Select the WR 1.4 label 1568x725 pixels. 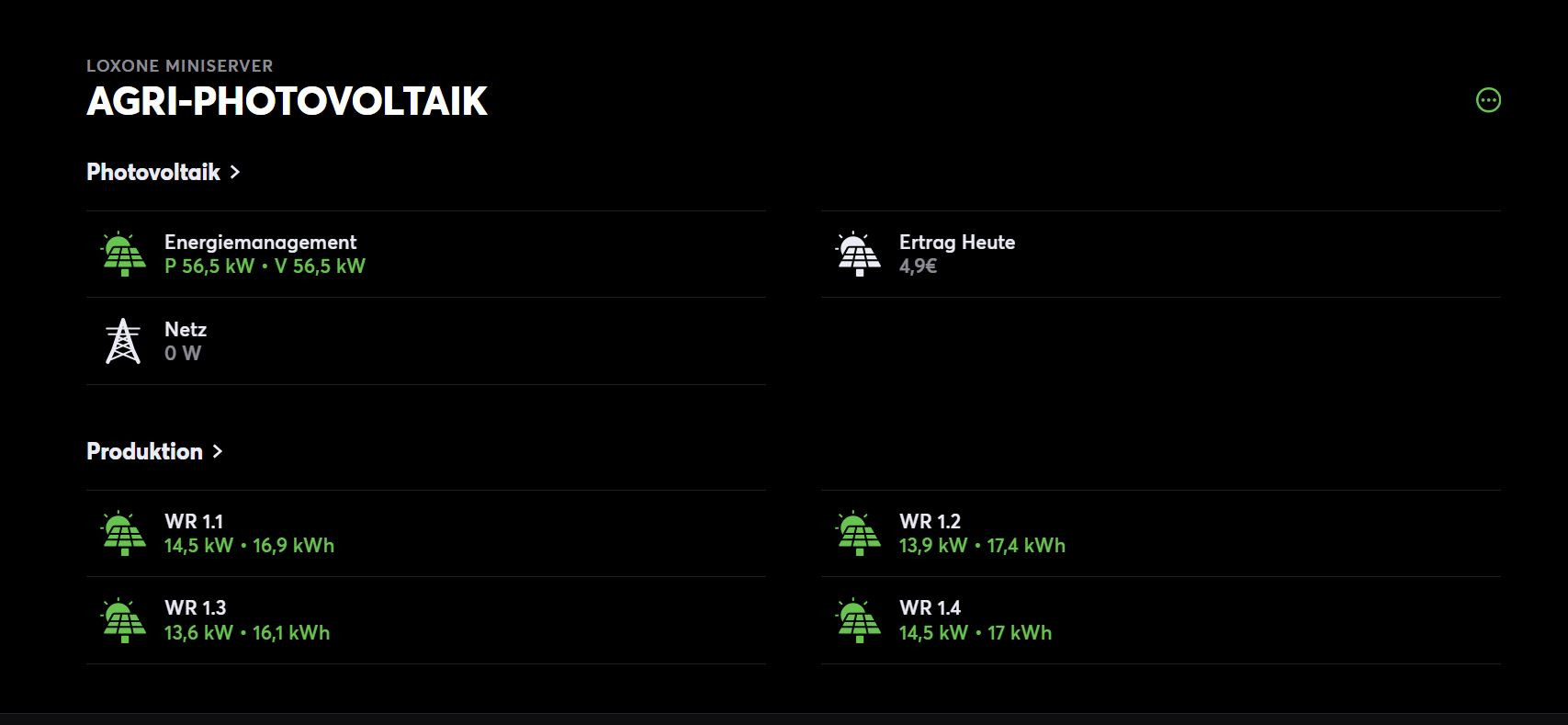click(x=930, y=608)
